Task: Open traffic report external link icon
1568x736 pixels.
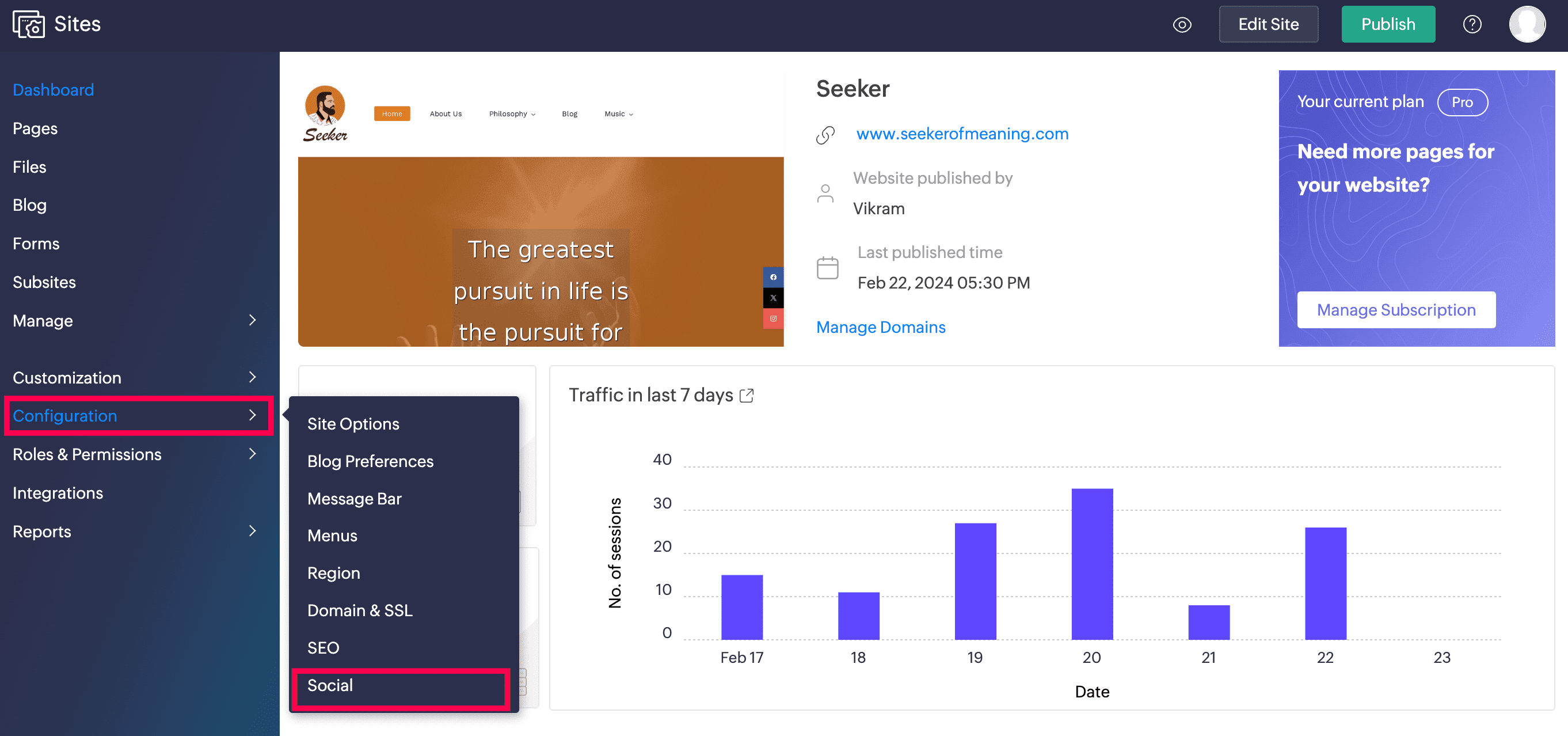Action: click(x=746, y=396)
